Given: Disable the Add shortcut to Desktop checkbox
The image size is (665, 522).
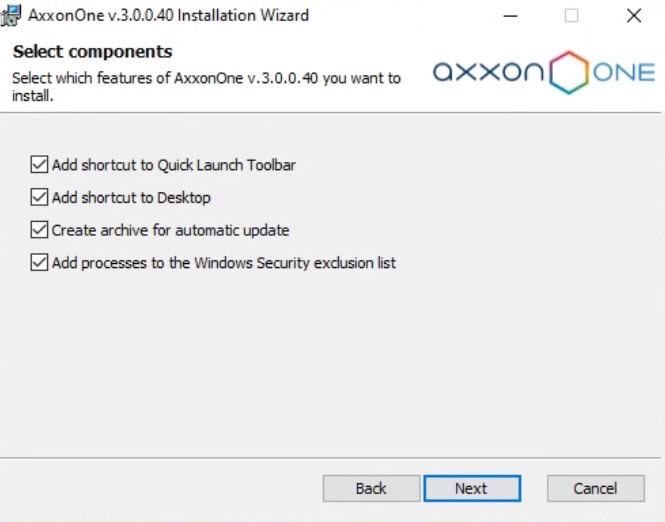Looking at the screenshot, I should pyautogui.click(x=40, y=198).
